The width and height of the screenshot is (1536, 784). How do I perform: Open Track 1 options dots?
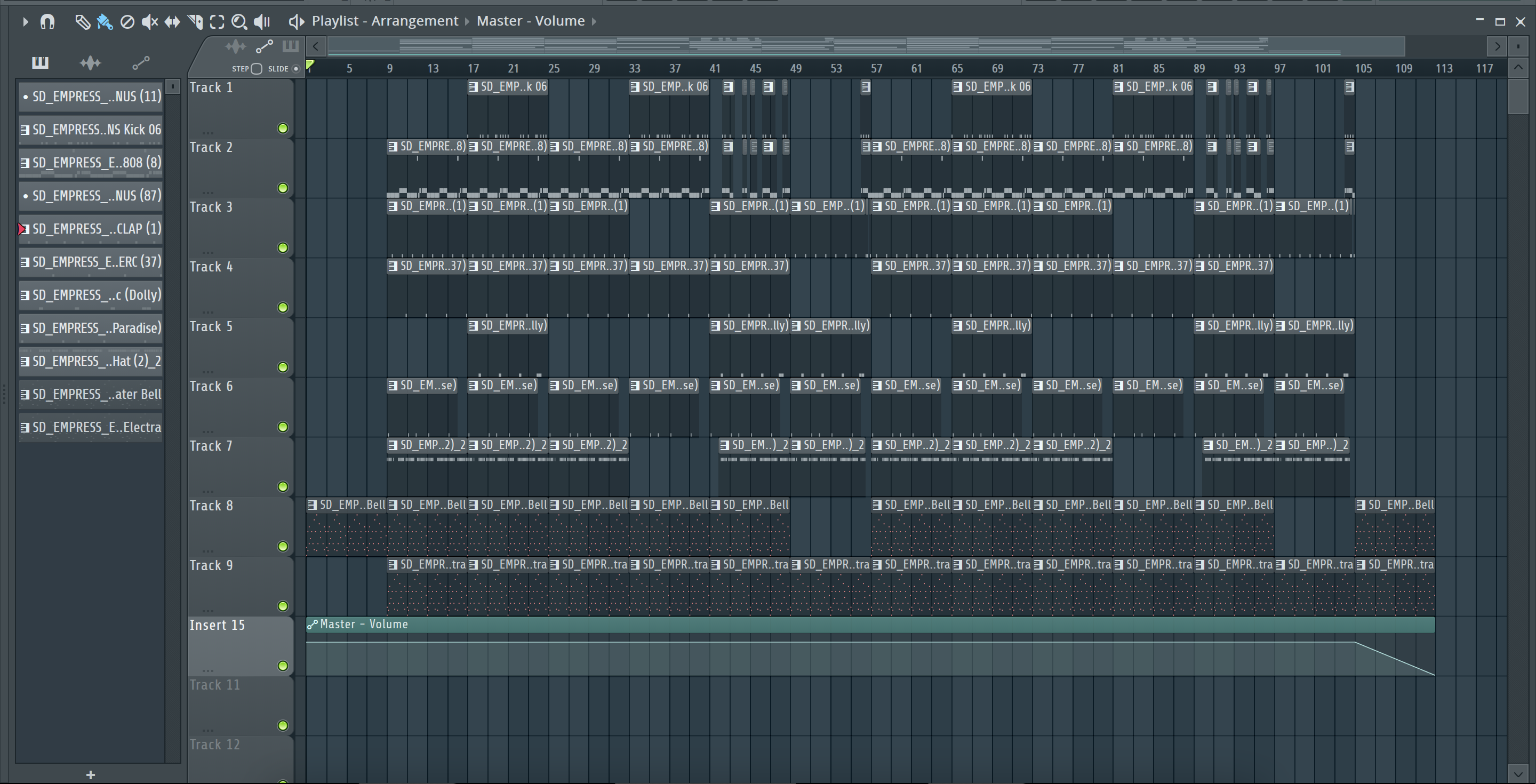207,132
